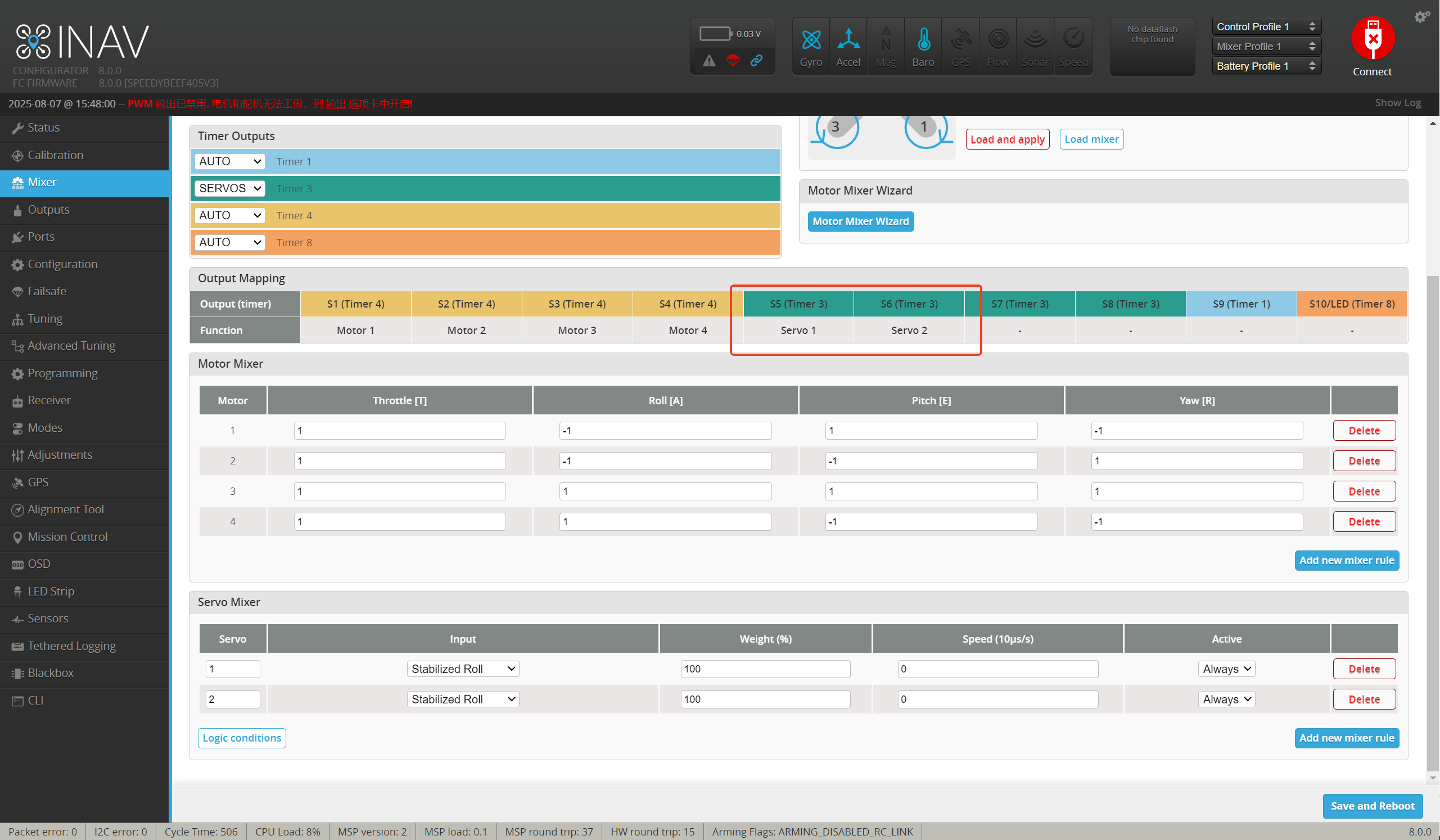Delete servo 2 mixer rule
The width and height of the screenshot is (1440, 840).
1364,699
